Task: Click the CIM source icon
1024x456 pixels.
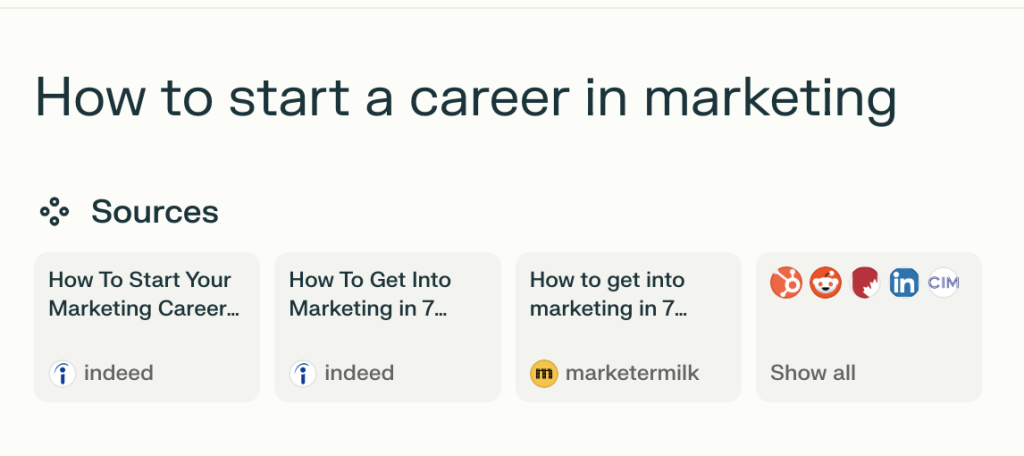Action: (x=943, y=283)
